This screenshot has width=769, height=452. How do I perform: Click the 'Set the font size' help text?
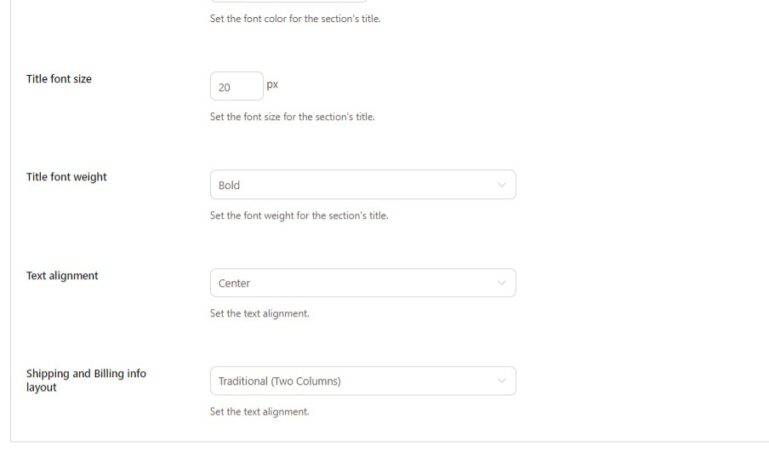(x=292, y=117)
